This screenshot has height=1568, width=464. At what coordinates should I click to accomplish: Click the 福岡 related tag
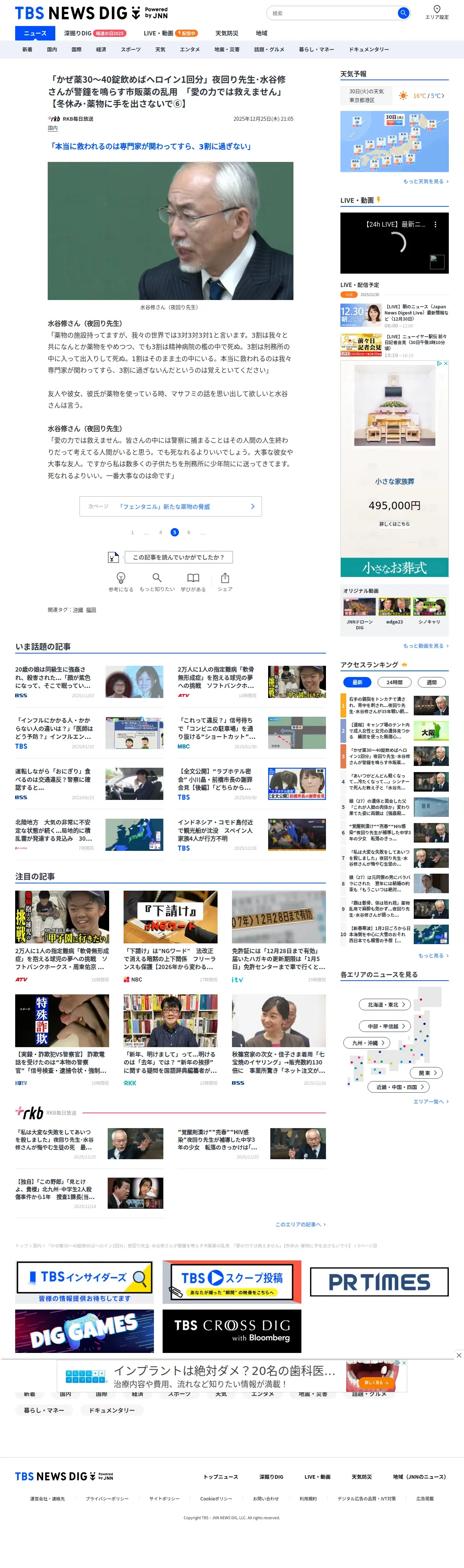click(91, 609)
